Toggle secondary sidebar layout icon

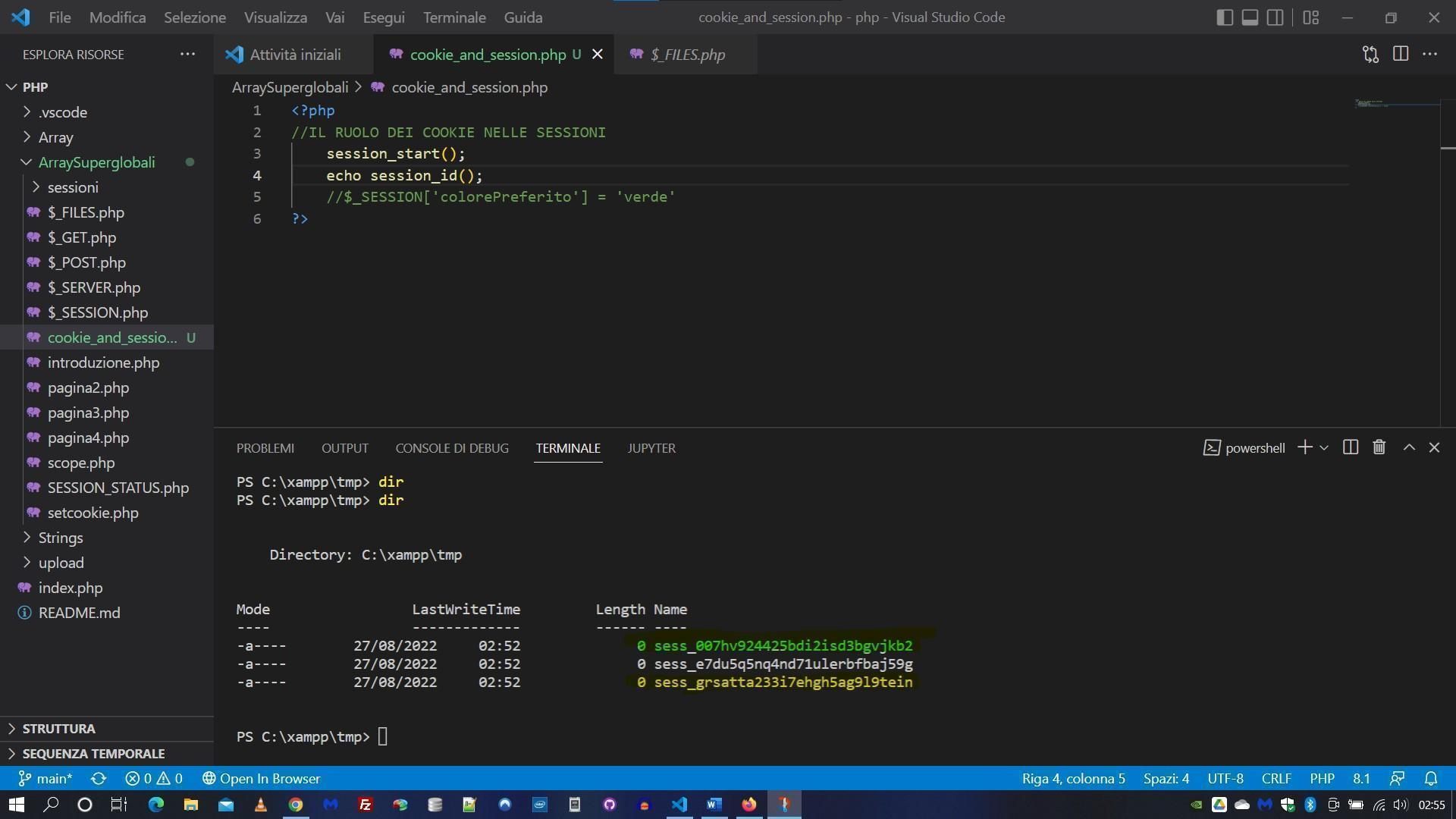1276,17
